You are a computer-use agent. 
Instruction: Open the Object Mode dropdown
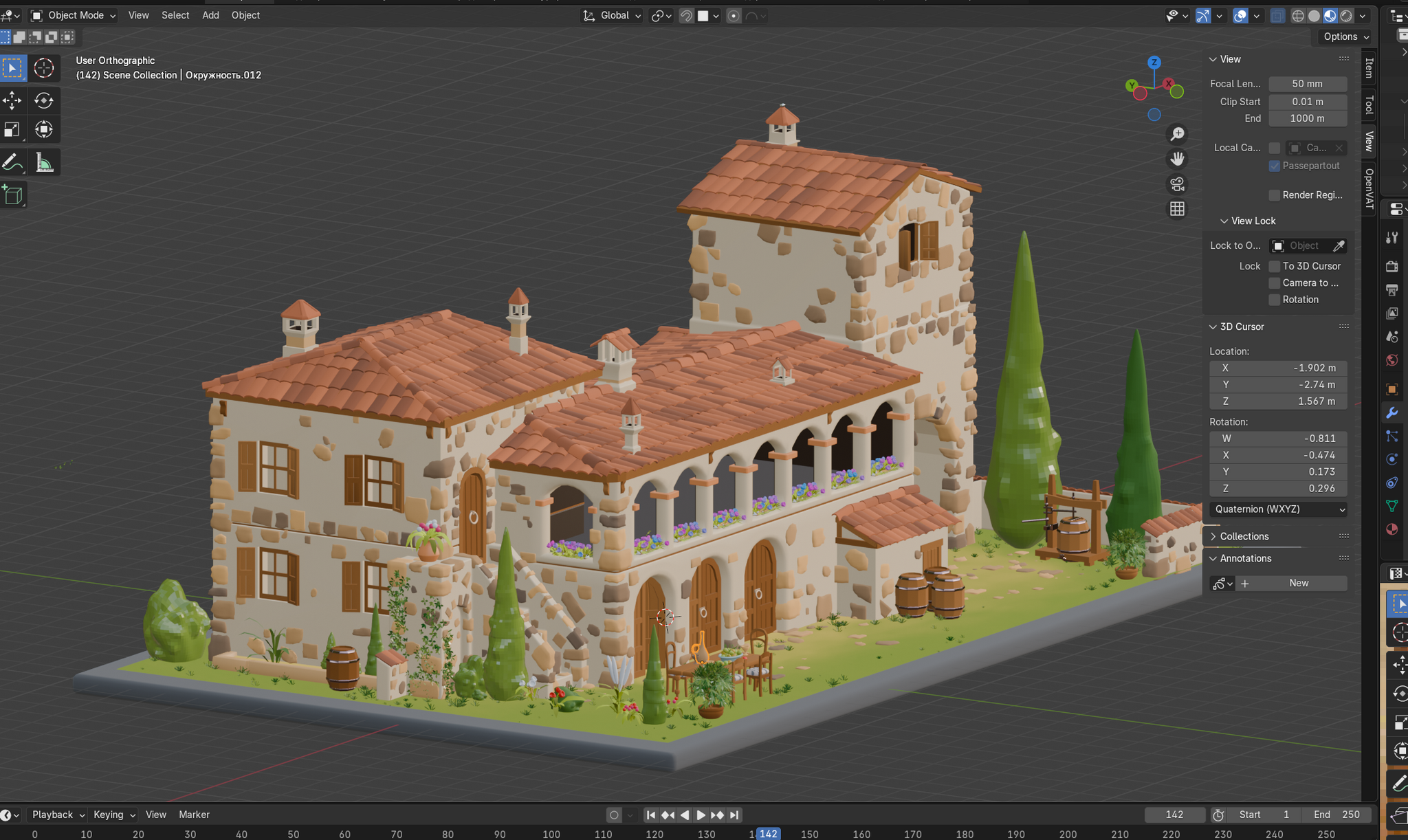pos(74,15)
